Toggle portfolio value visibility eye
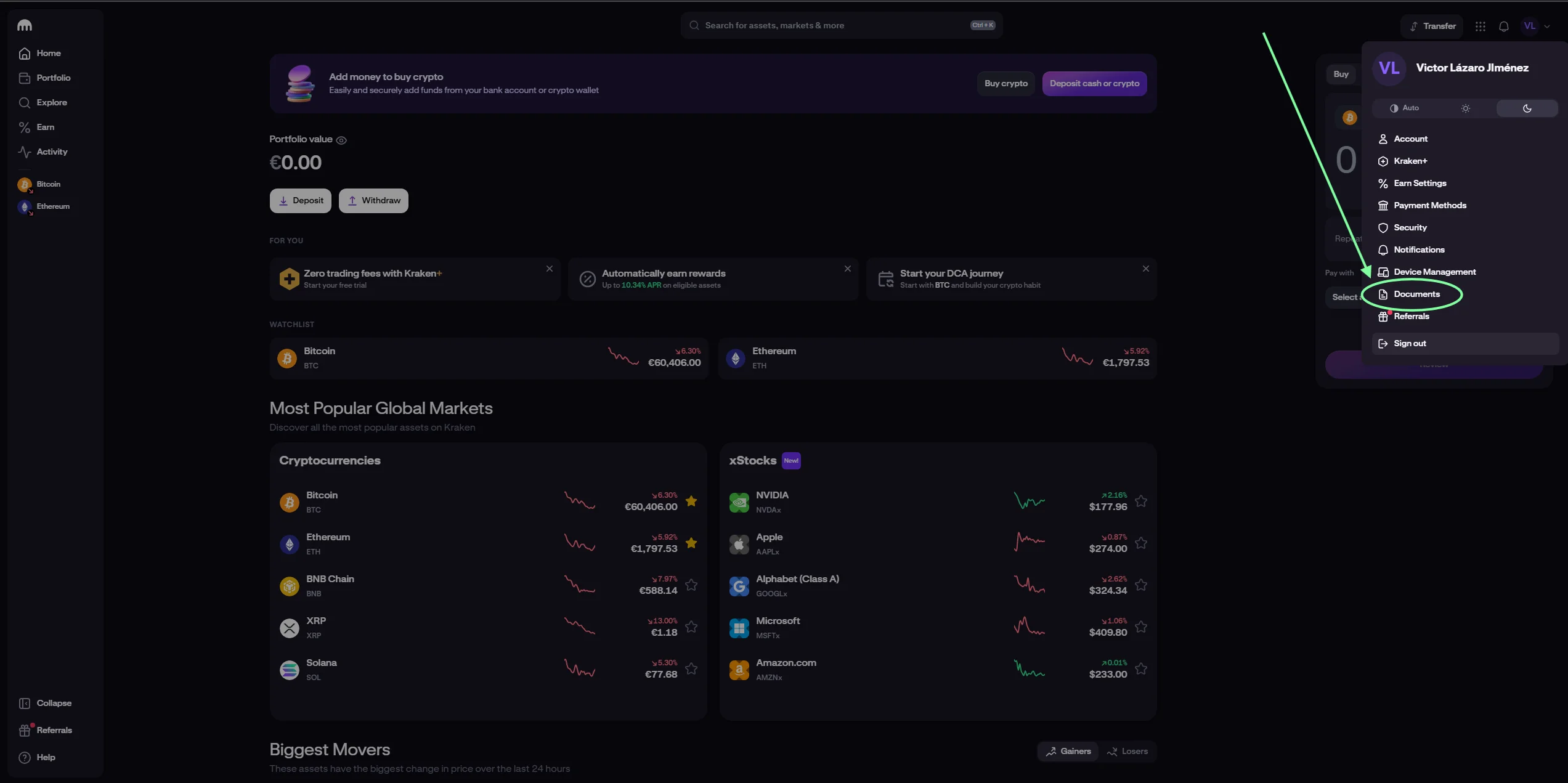The image size is (1568, 783). click(341, 140)
